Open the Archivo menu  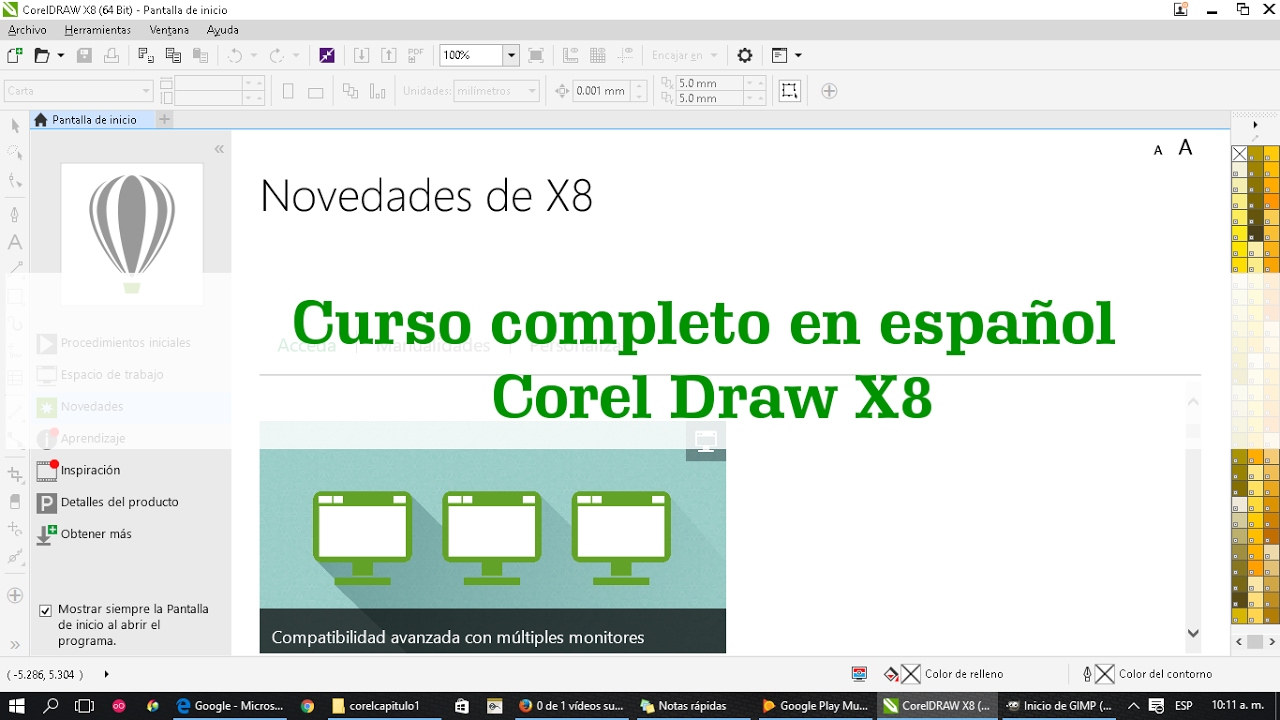click(x=27, y=30)
